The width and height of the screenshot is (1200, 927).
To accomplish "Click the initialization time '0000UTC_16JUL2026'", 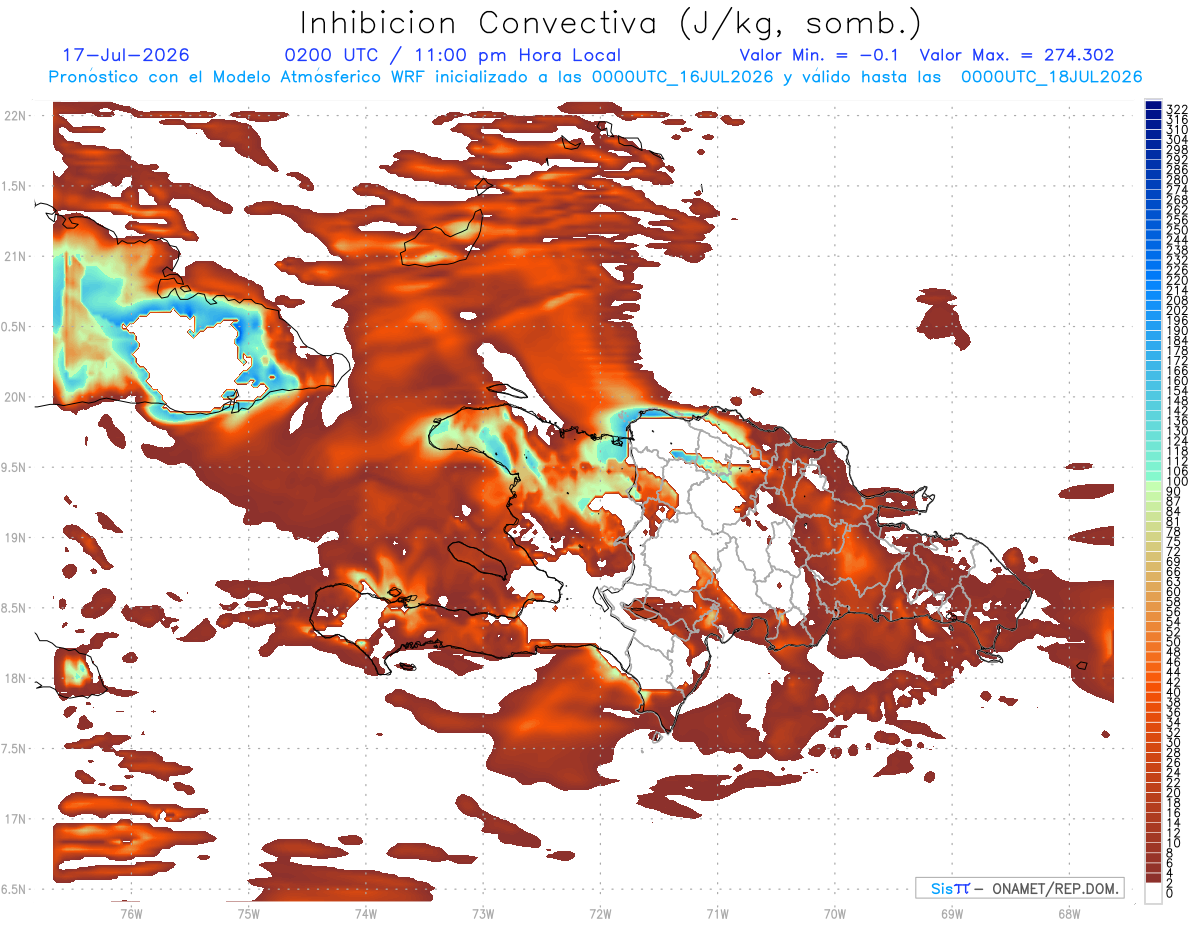I will click(x=682, y=77).
